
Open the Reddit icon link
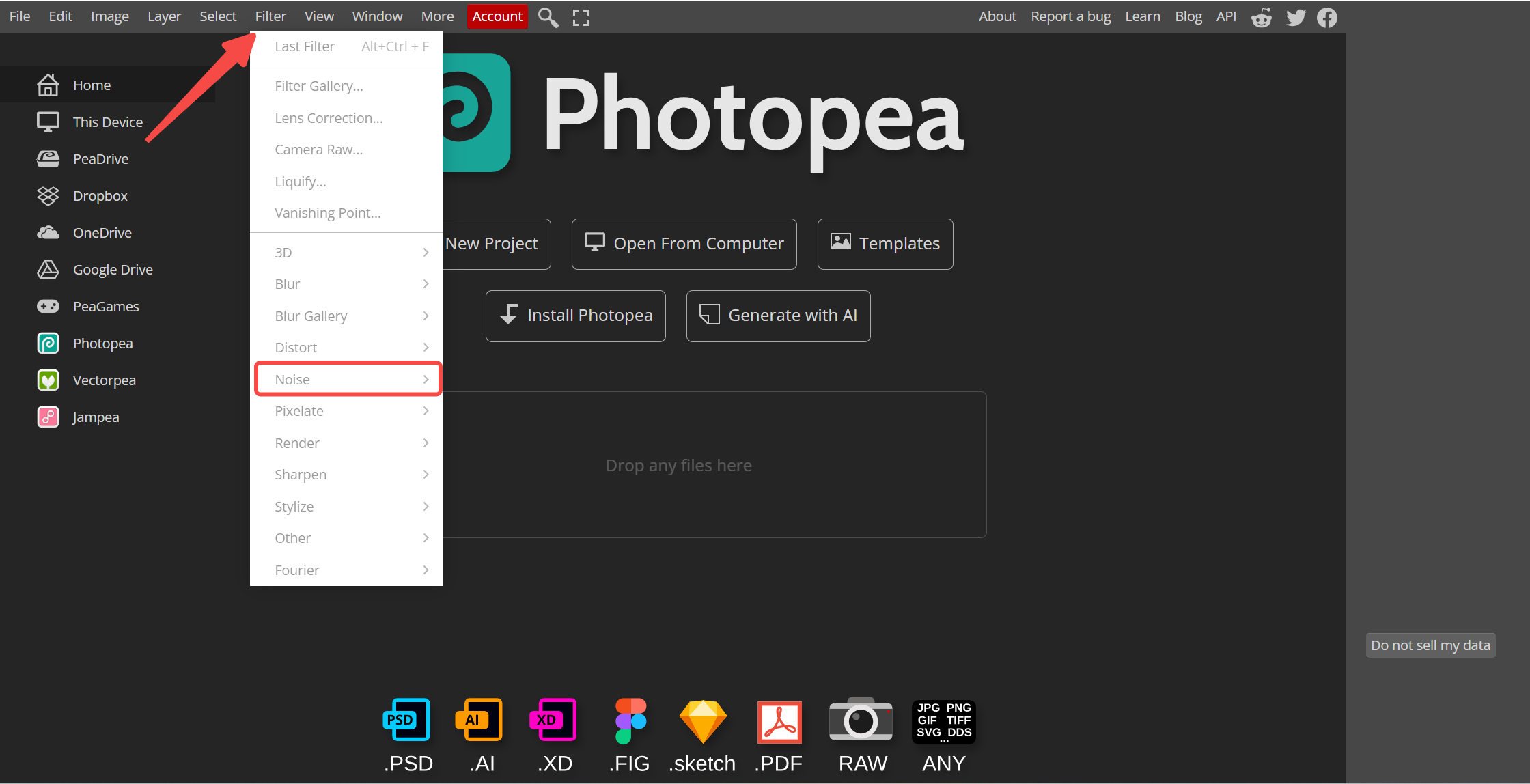pos(1262,17)
